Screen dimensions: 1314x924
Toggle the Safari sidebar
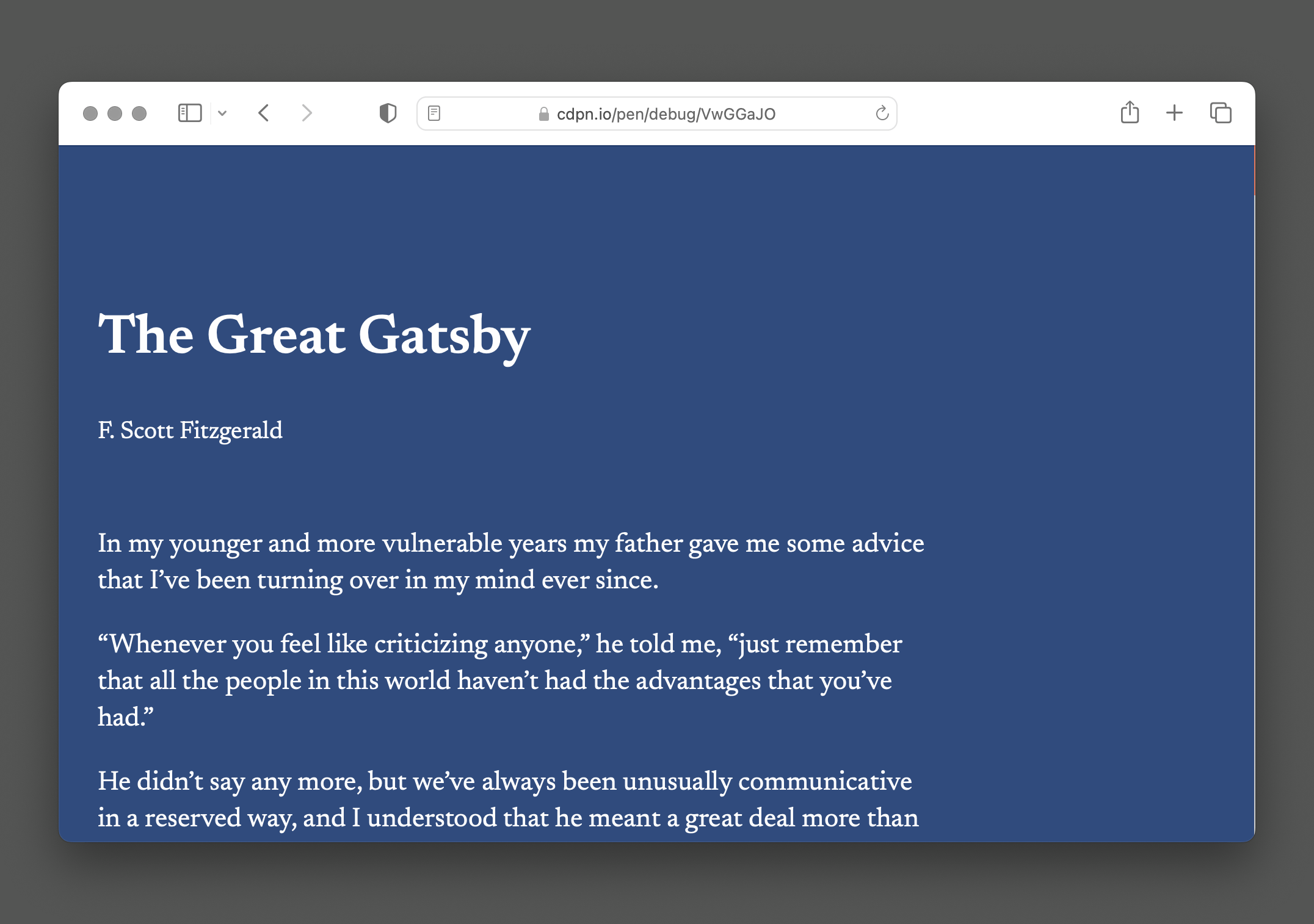point(189,112)
